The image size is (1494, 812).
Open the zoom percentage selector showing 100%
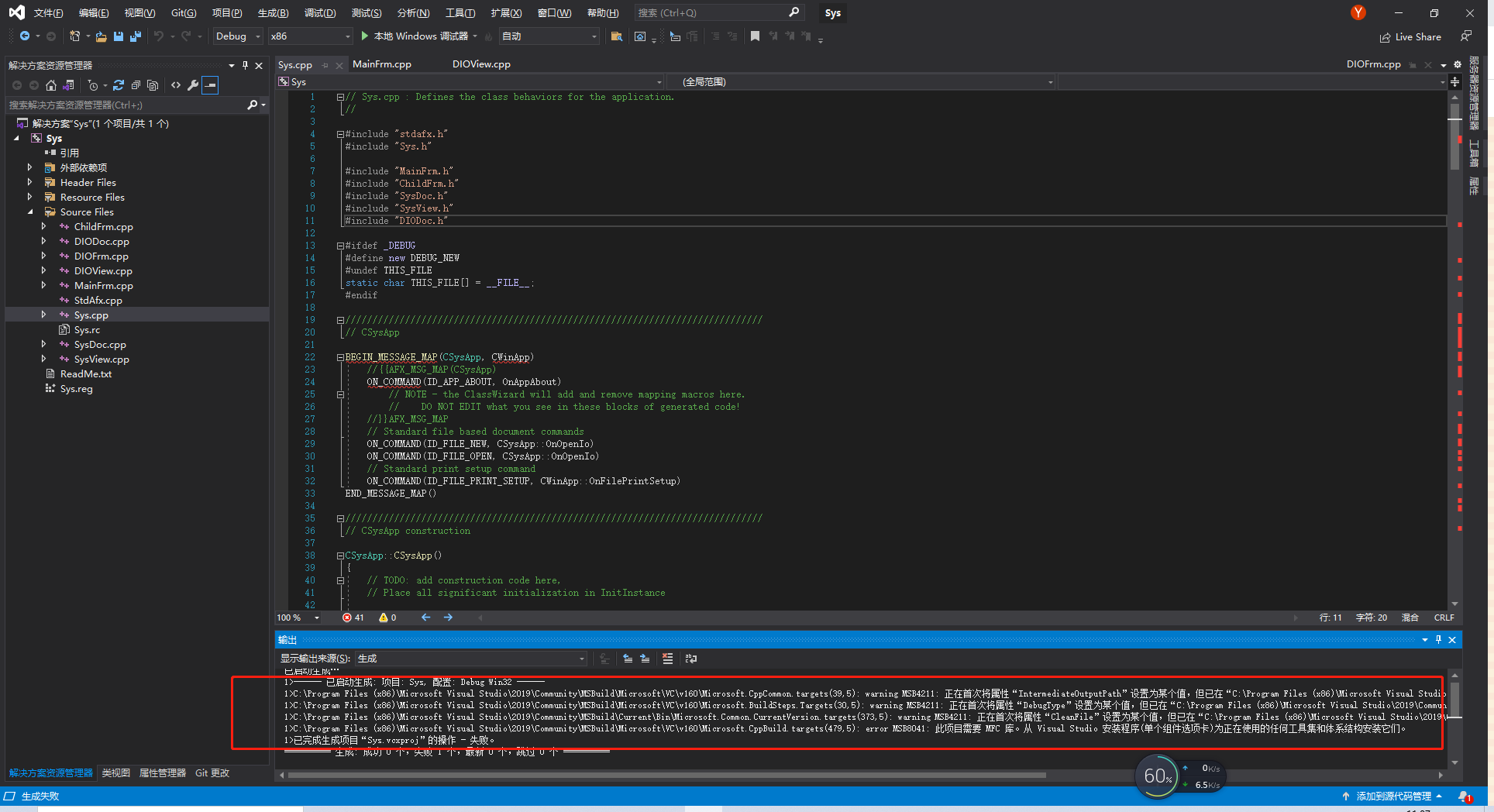(297, 618)
